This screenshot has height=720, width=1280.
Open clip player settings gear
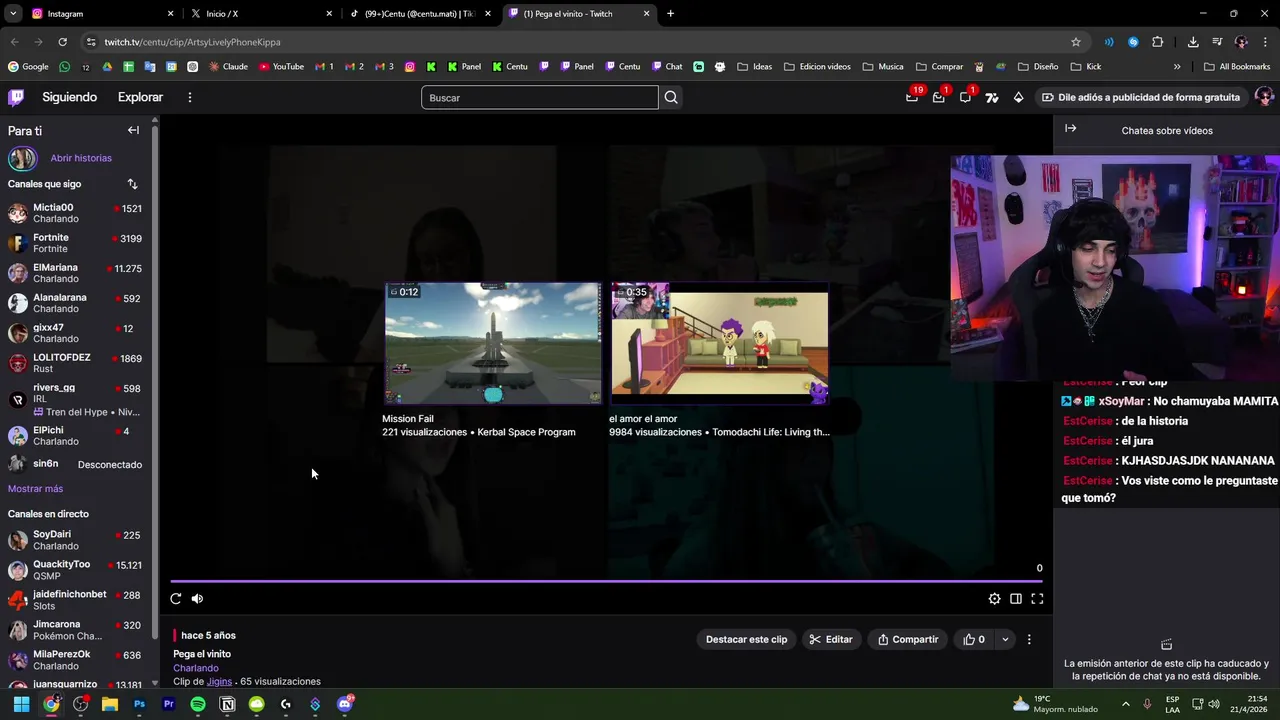pos(994,599)
